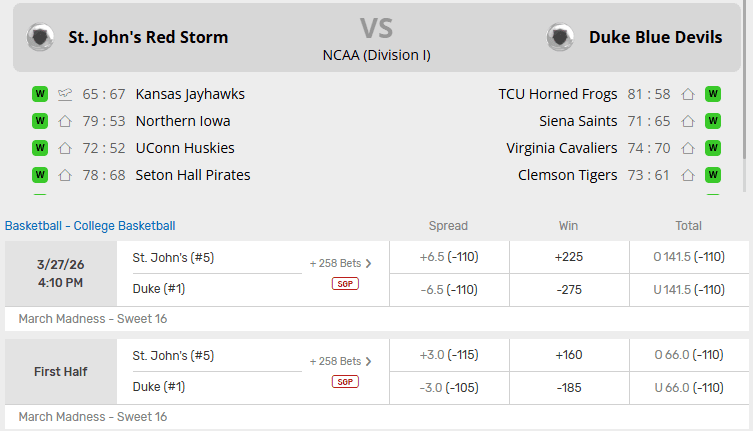Pick Under 66.0 first half total

point(688,388)
